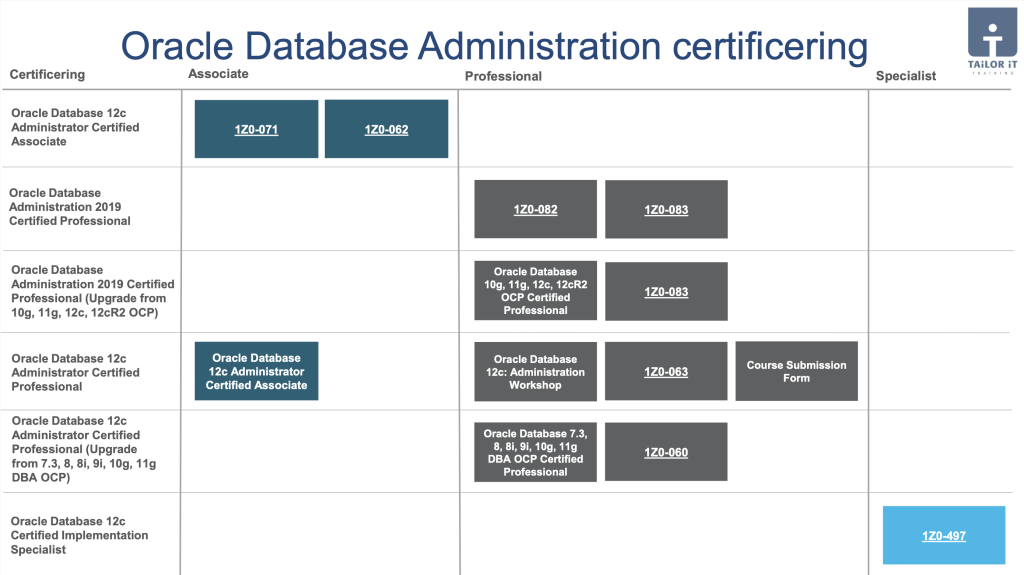This screenshot has width=1024, height=575.
Task: Open 1Z0-083 in the Upgrade from 10g row
Action: (x=666, y=291)
